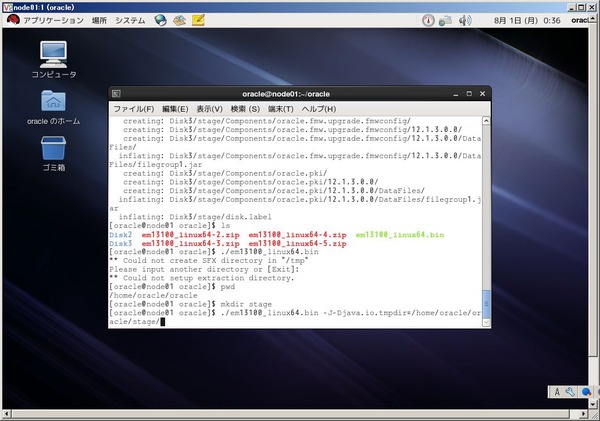
Task: Launch the web browser globe icon
Action: pos(161,20)
